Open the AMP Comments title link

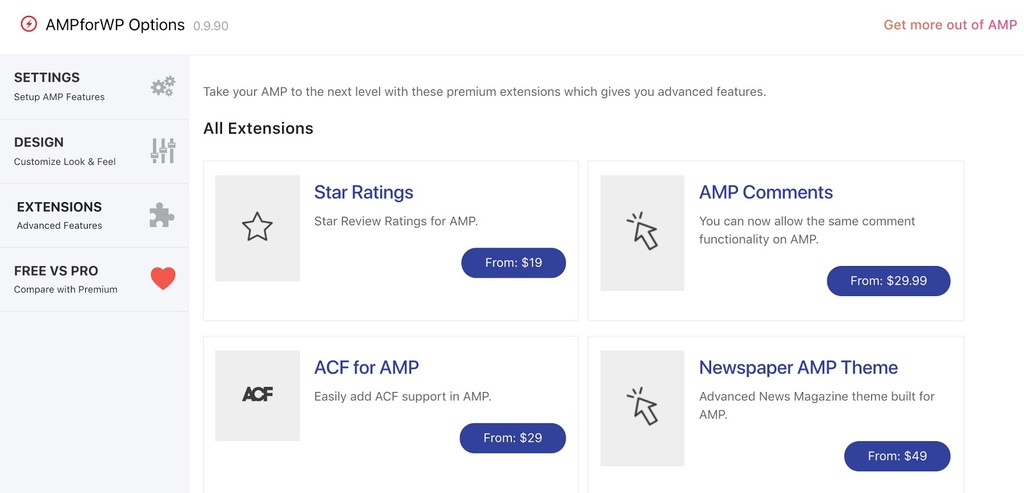tap(766, 193)
